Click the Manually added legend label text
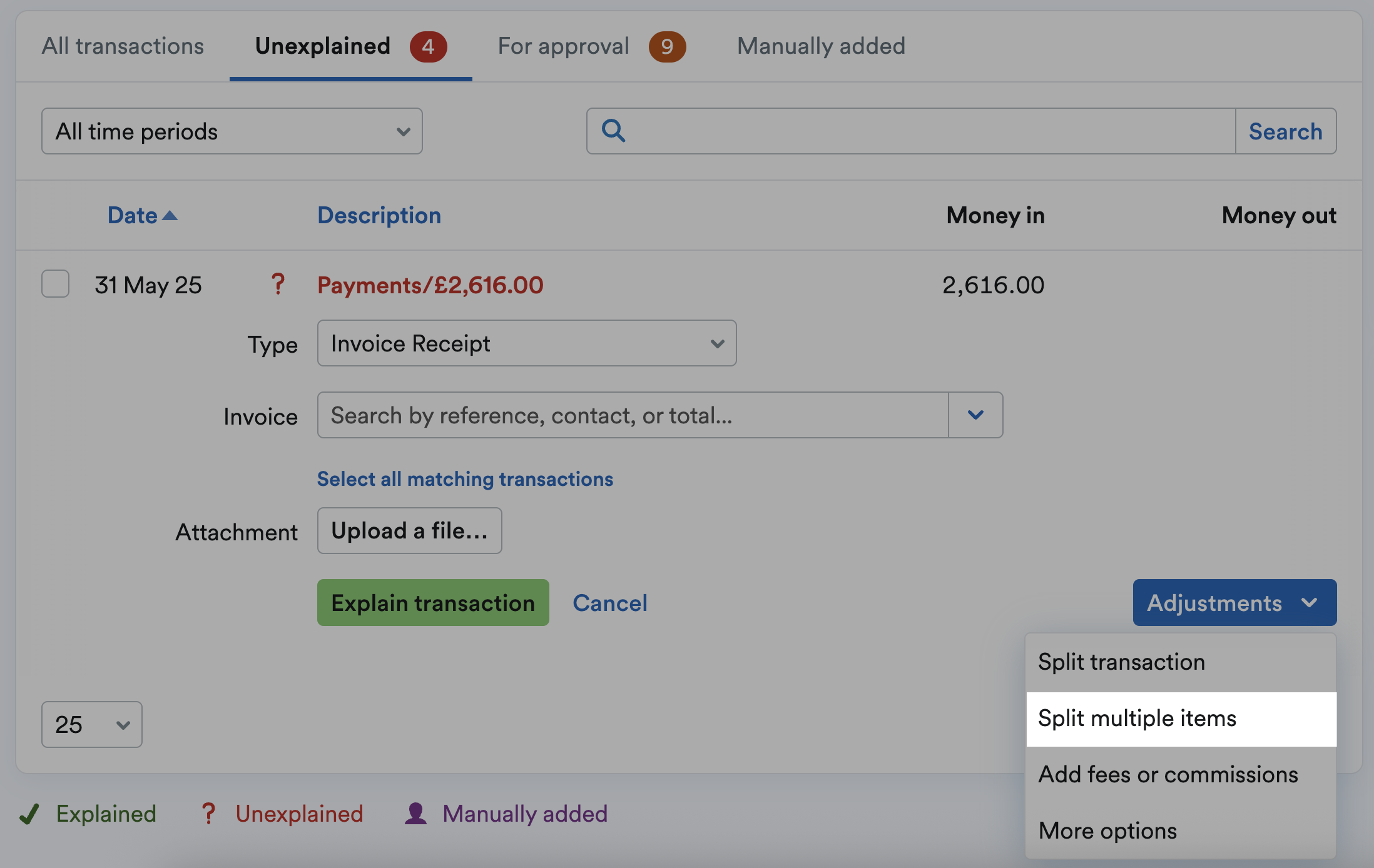Screen dimensions: 1374x868 point(525,814)
